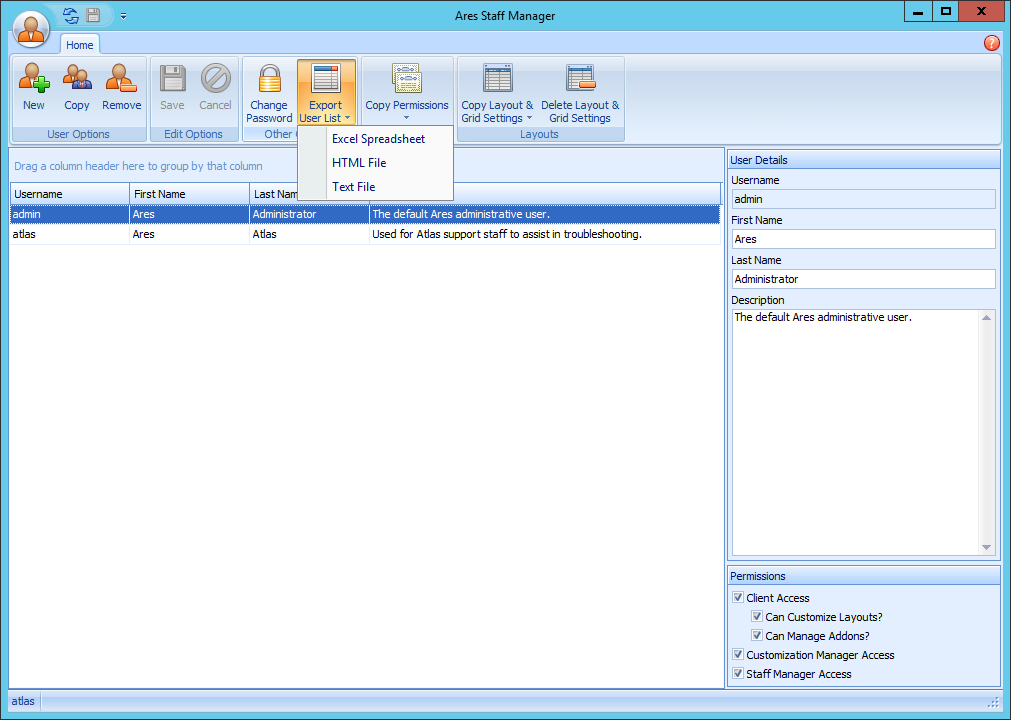Click the New user icon
Screen dimensions: 1011x720
tap(34, 80)
